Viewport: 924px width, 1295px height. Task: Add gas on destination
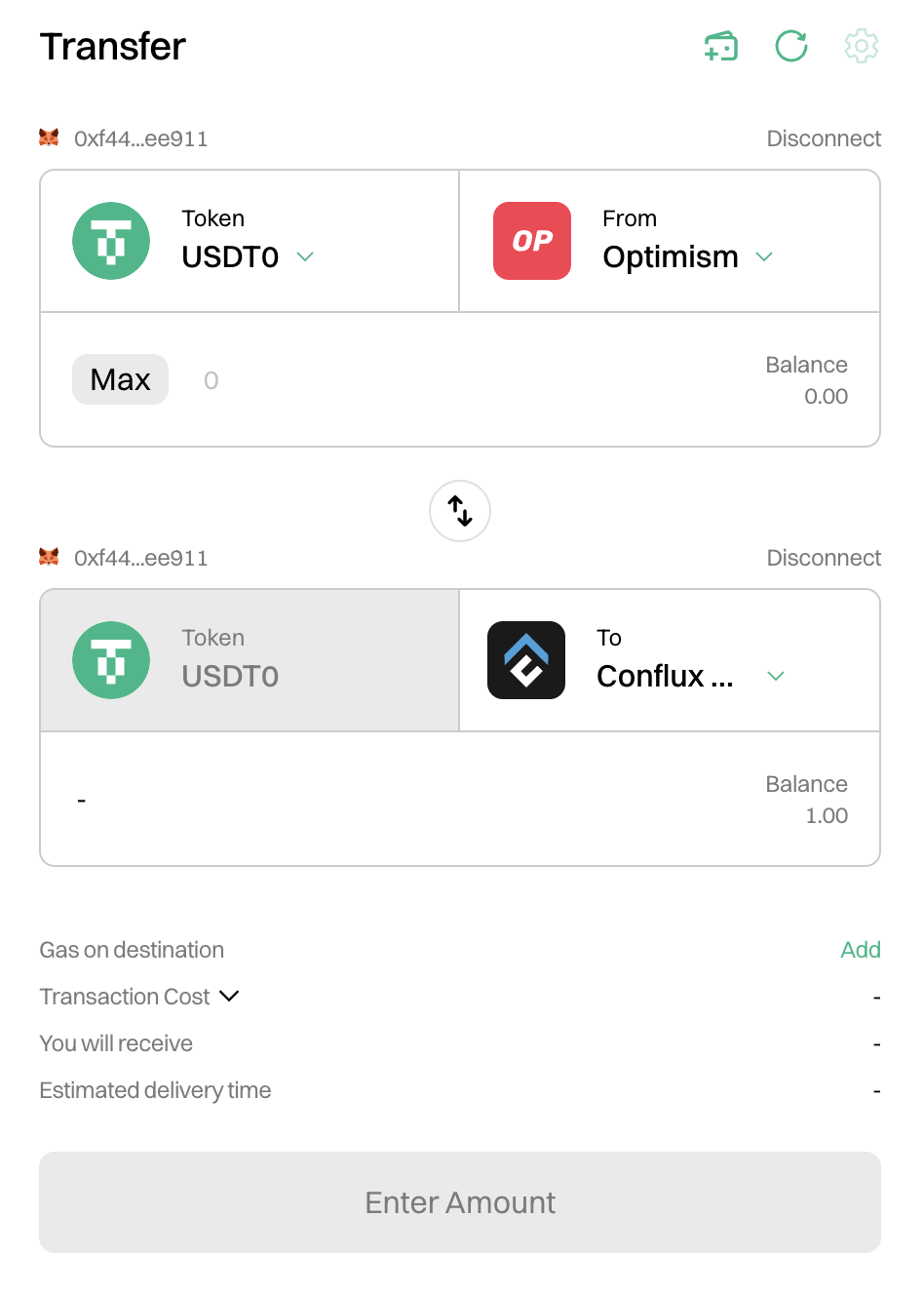coord(861,950)
